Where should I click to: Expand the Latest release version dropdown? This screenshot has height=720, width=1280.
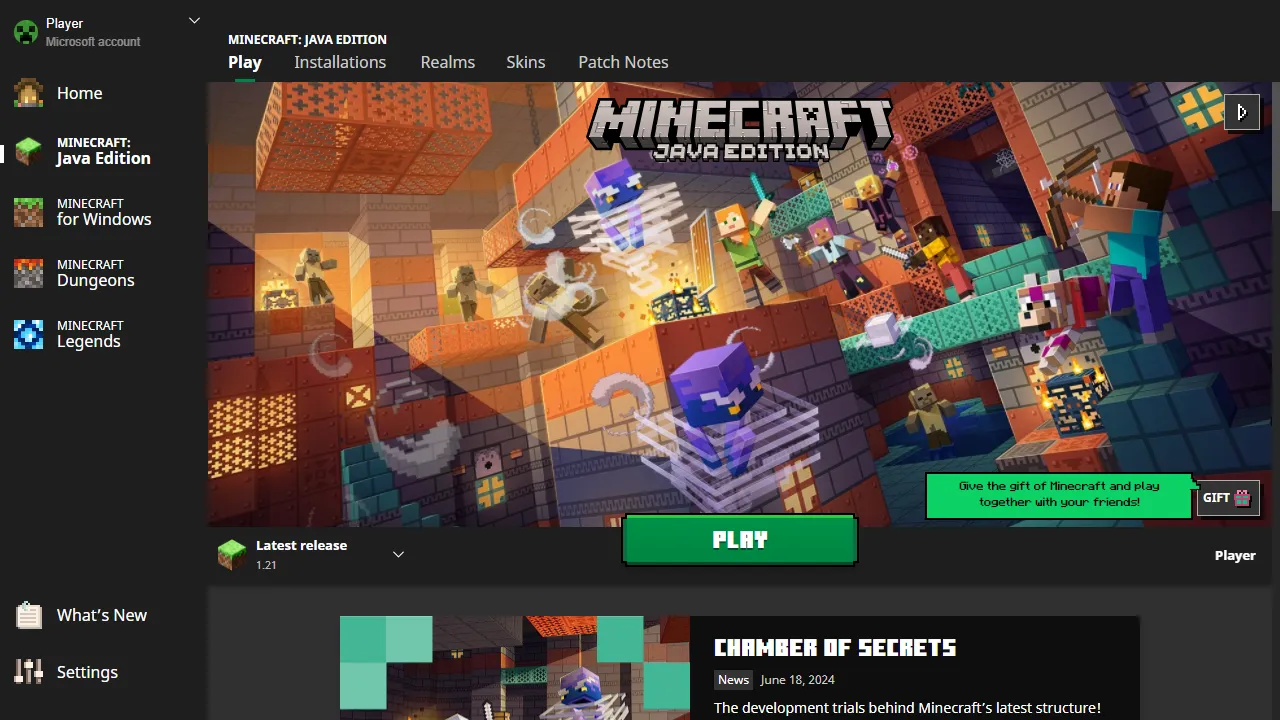click(x=398, y=554)
